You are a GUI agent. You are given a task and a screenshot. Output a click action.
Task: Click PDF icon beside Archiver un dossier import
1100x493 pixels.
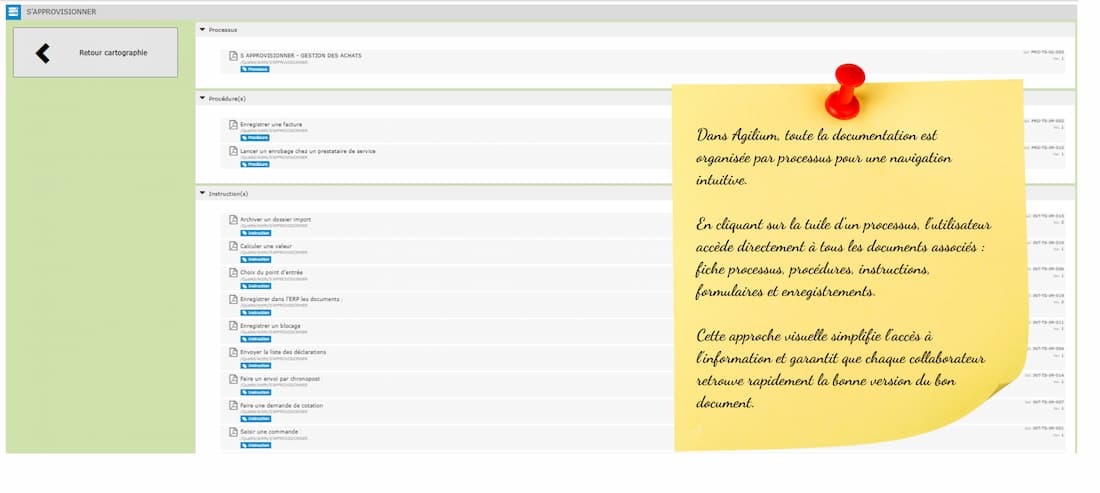pyautogui.click(x=233, y=220)
